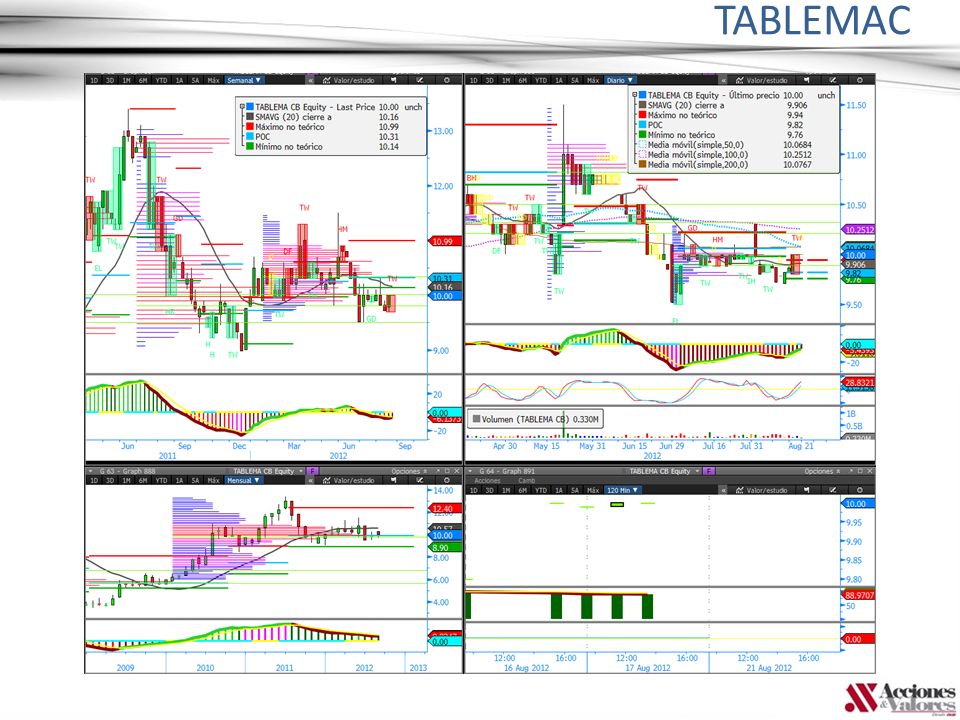Click purple F icon in Graph 888 title bar
The width and height of the screenshot is (960, 720).
(312, 471)
